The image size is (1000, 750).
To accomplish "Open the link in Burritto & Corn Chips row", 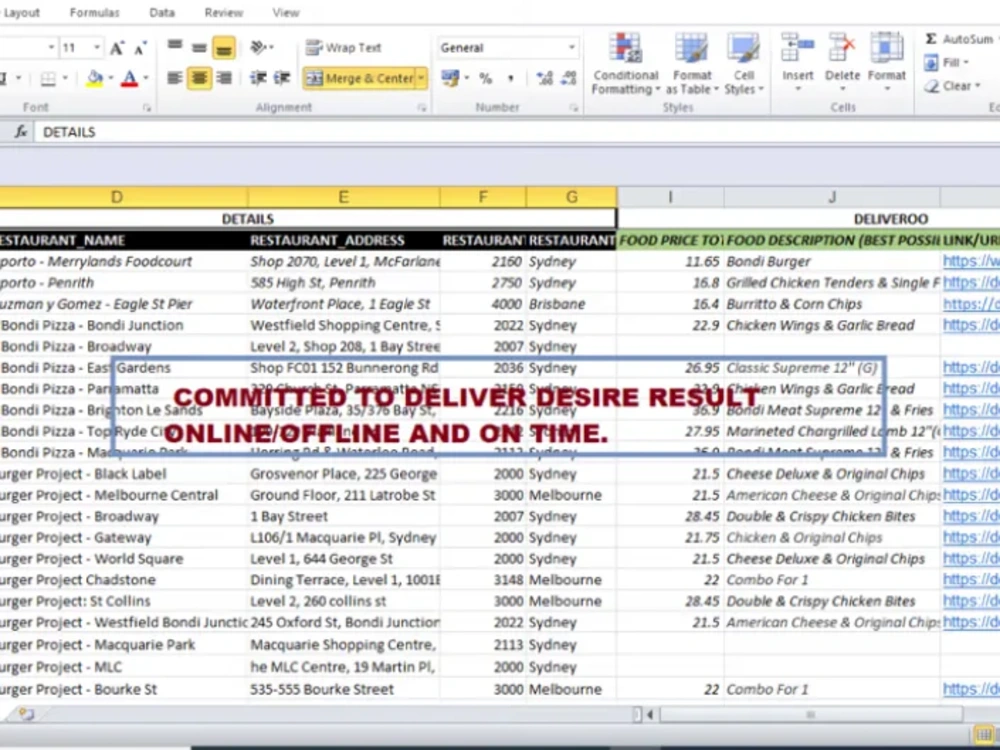I will pos(971,304).
